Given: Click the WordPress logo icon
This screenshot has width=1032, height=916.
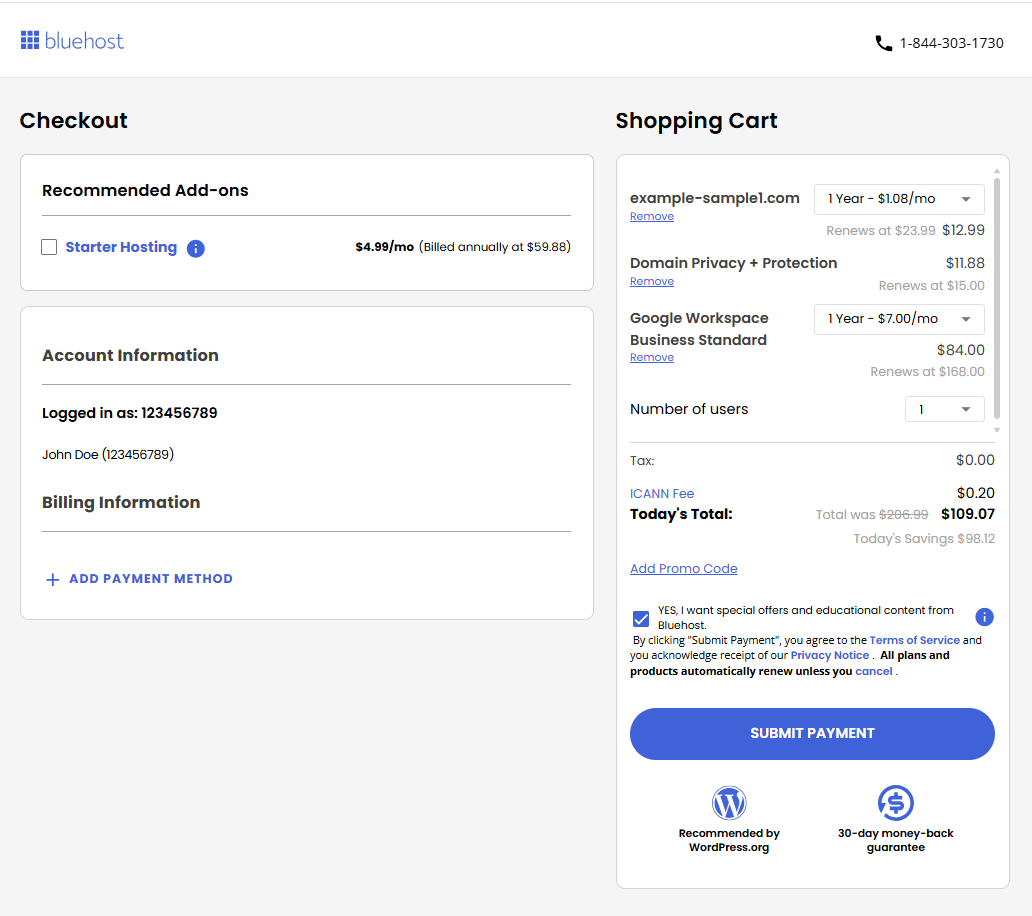Looking at the screenshot, I should 729,802.
